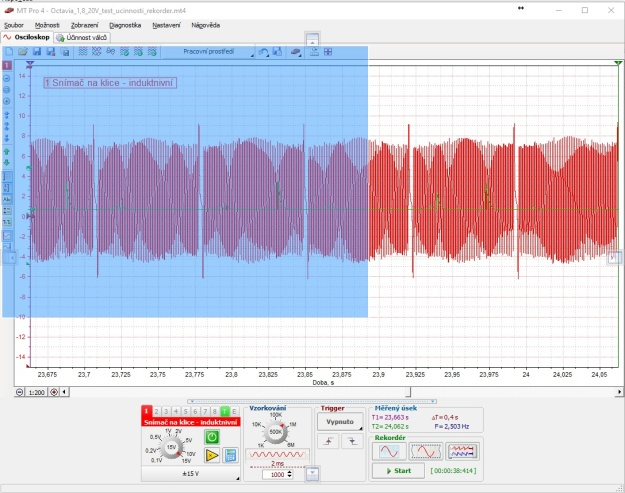Image resolution: width=625 pixels, height=493 pixels.
Task: Click the yellow amplifier triangle icon
Action: click(212, 455)
